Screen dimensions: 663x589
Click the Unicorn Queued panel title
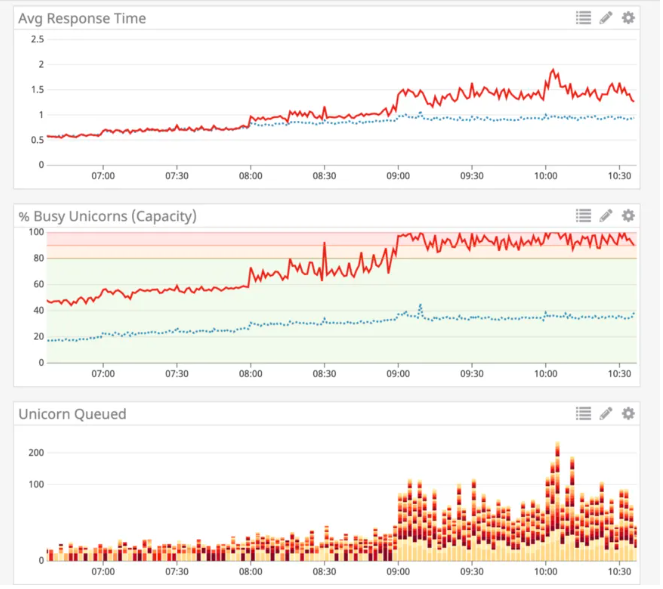(x=72, y=414)
